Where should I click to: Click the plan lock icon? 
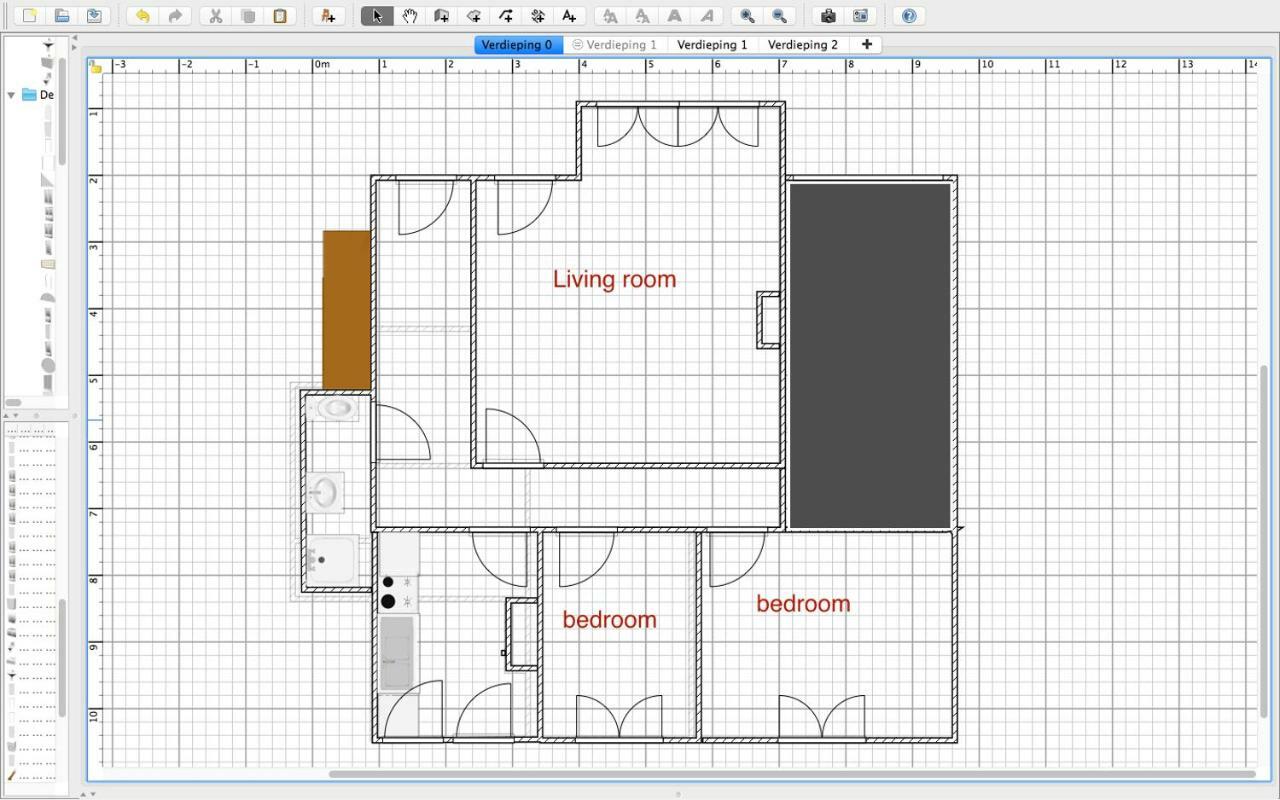point(96,67)
